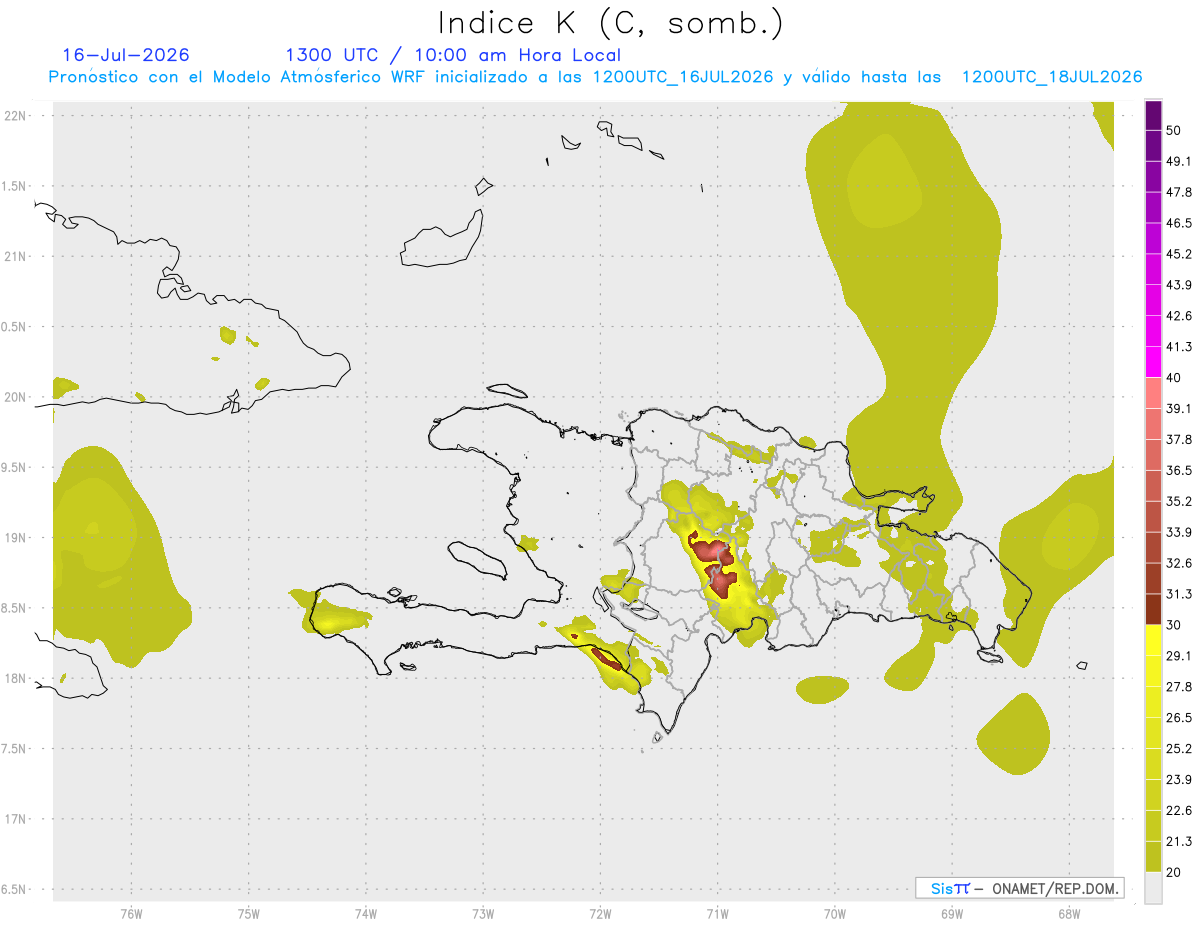Click legend value "23.9"

pos(1179,780)
